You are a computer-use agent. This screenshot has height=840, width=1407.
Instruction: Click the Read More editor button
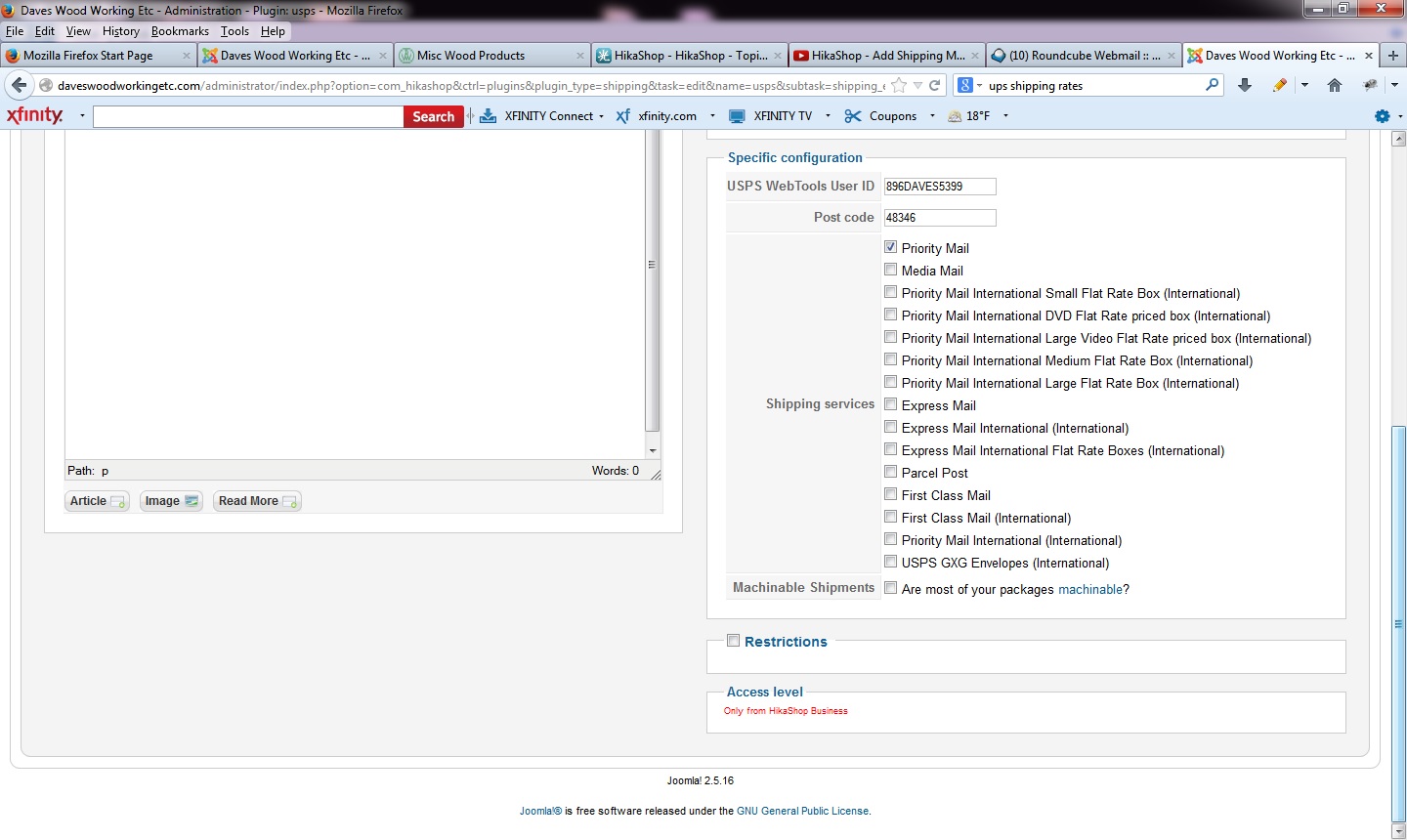tap(257, 501)
